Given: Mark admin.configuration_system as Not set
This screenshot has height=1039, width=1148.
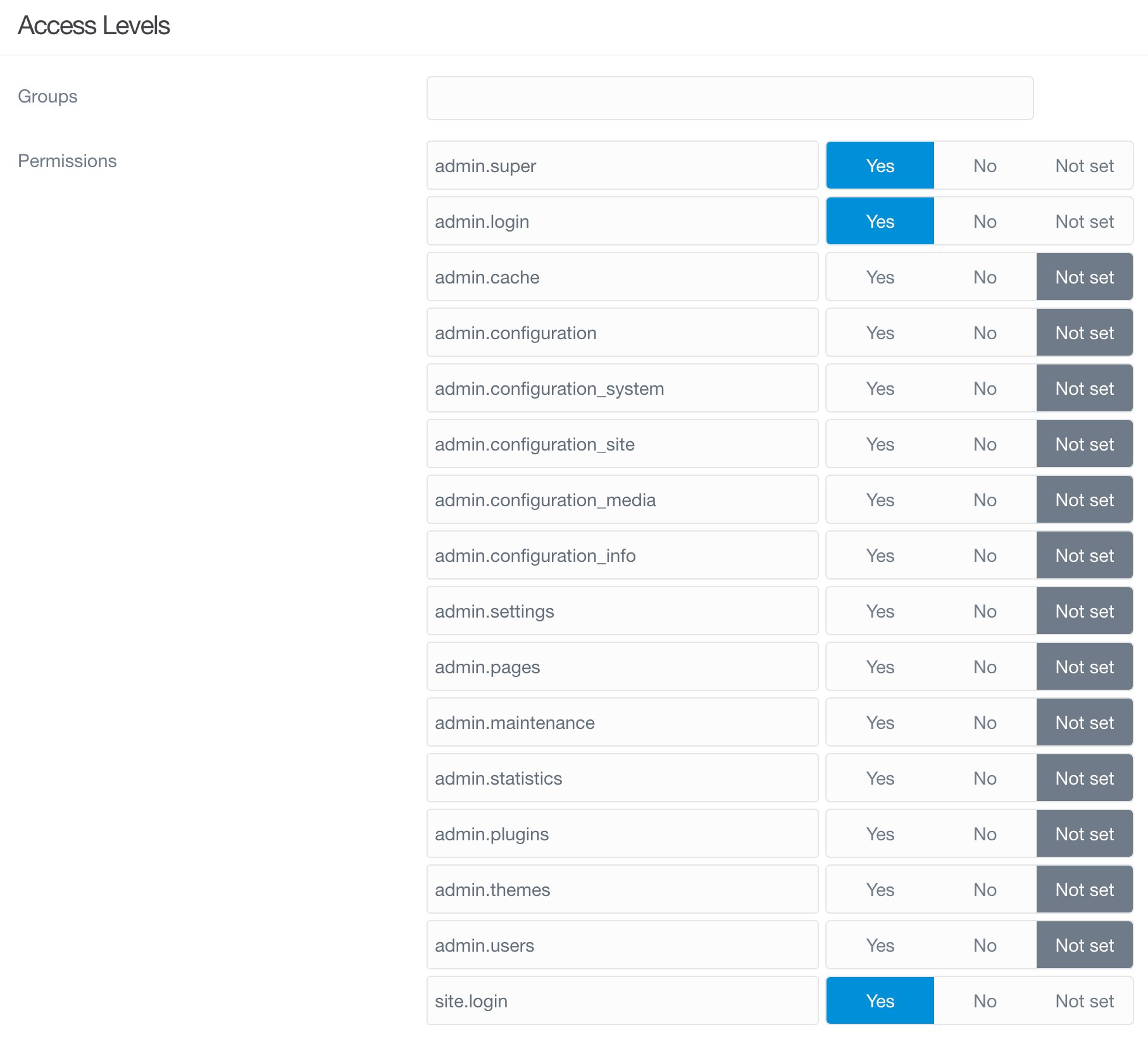Looking at the screenshot, I should pos(1083,388).
